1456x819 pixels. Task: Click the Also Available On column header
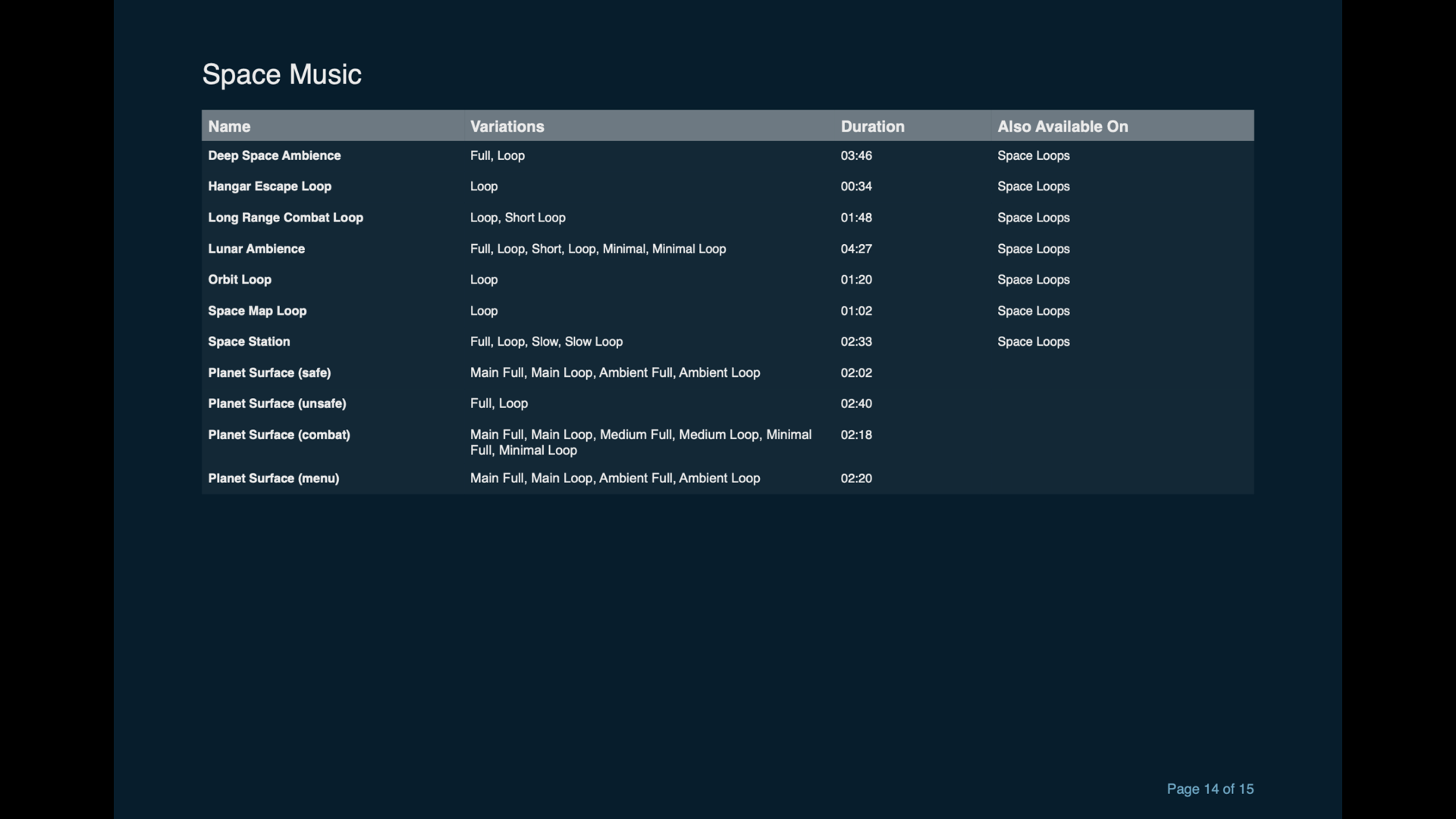click(1062, 127)
